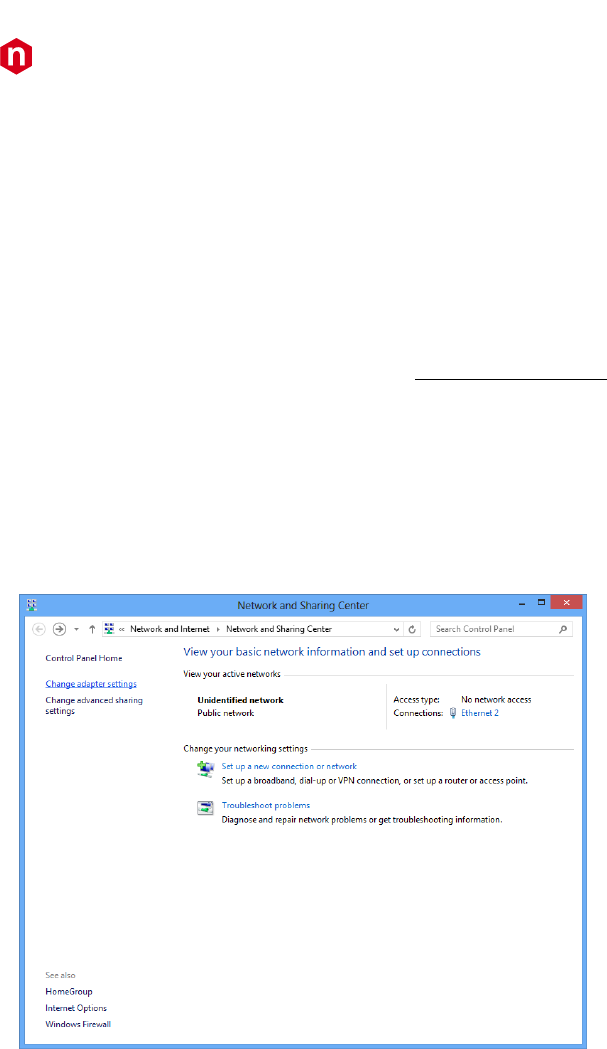The height and width of the screenshot is (1049, 607).
Task: Click the search magnifier icon
Action: tap(563, 629)
